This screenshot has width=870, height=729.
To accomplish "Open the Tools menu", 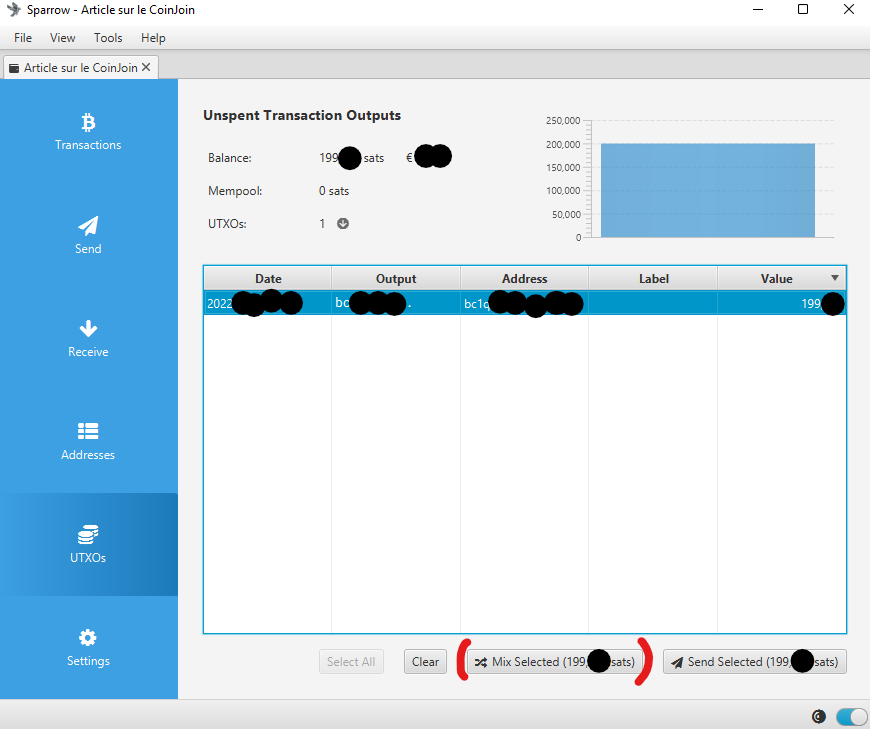I will pos(108,38).
